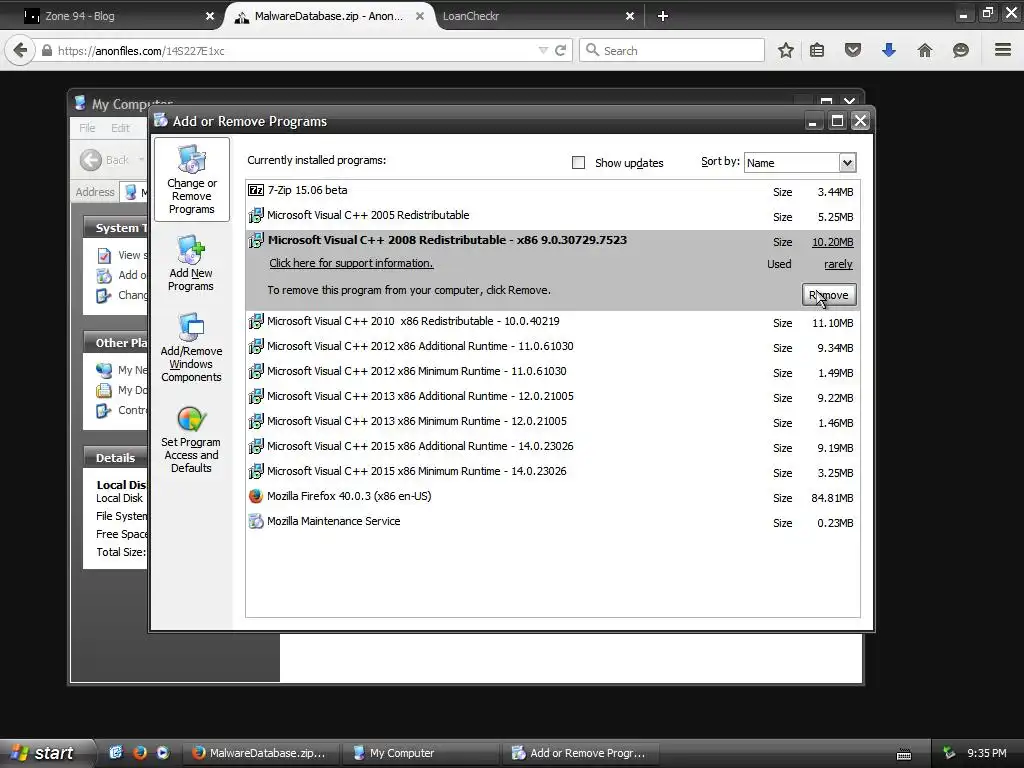Open the Firefox Hello chat icon
This screenshot has height=768, width=1024.
click(x=961, y=50)
